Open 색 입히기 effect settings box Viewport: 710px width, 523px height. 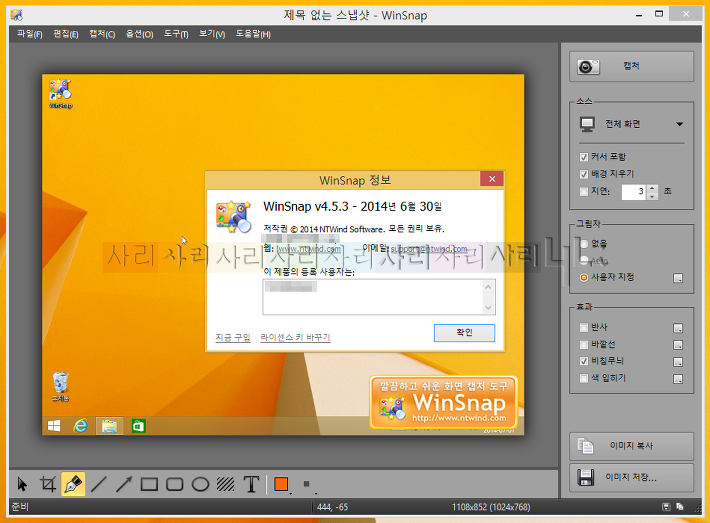coord(678,379)
